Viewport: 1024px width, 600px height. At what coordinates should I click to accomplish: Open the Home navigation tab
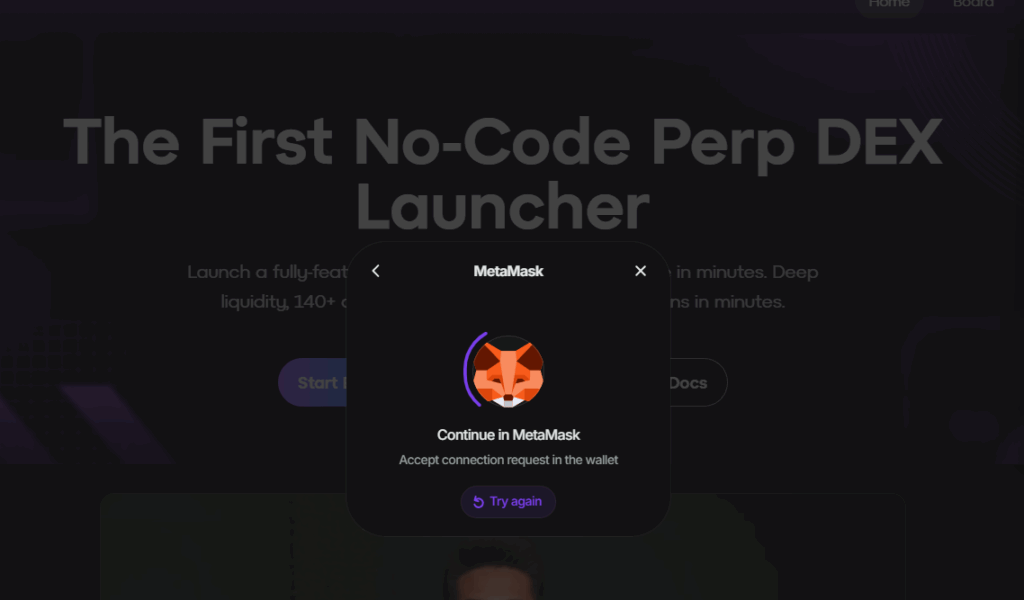click(889, 4)
